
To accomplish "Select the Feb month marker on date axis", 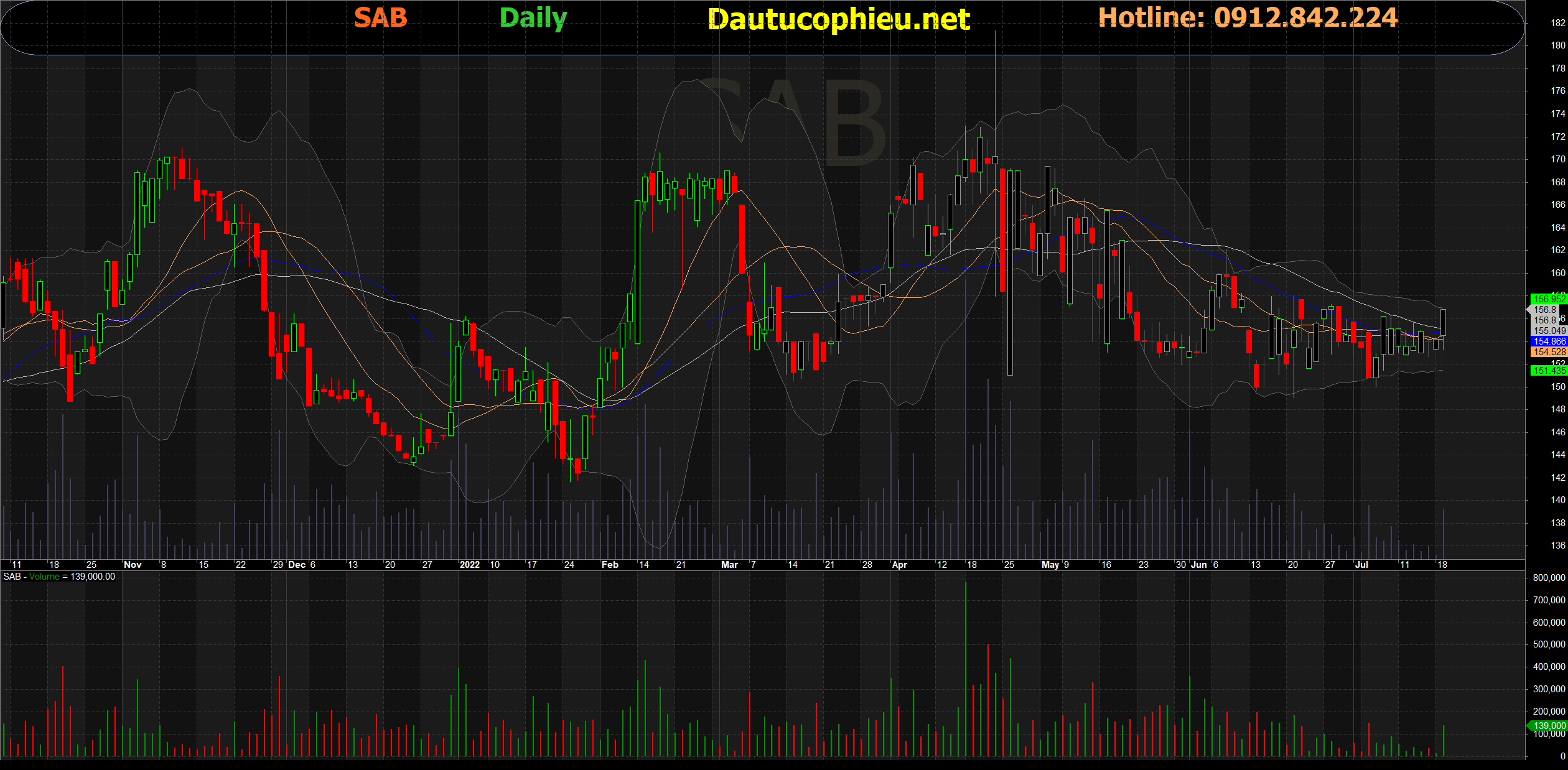I will tap(610, 565).
